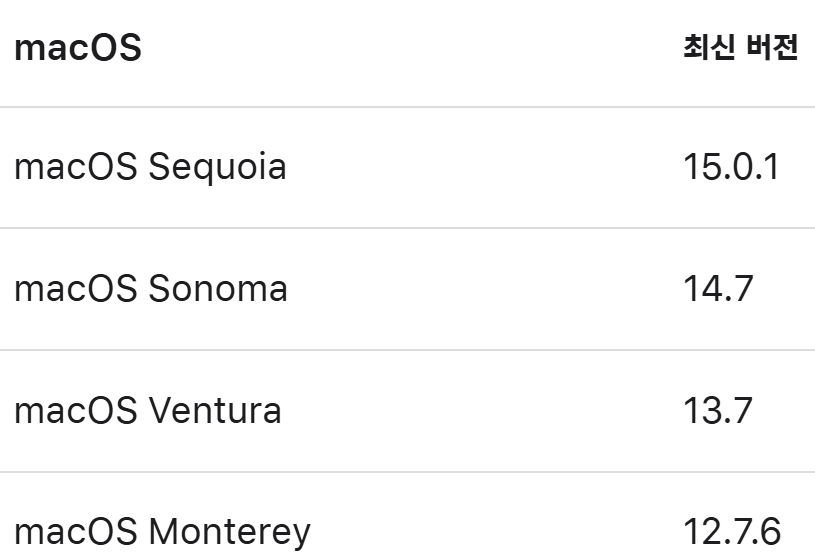Click the divider between Ventura and Monterey rows
The image size is (815, 557).
point(407,472)
